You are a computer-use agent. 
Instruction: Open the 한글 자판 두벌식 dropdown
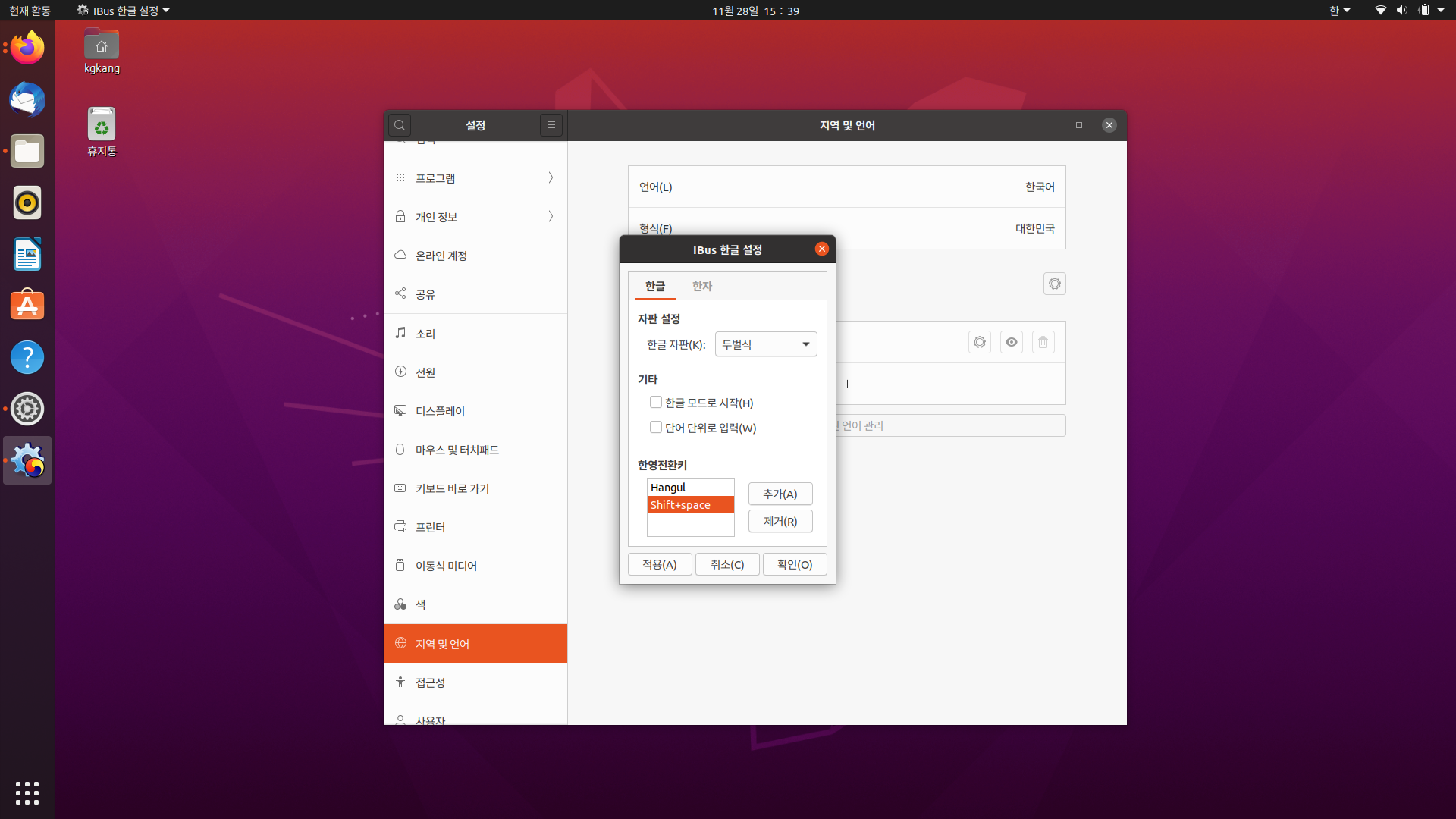pos(766,344)
